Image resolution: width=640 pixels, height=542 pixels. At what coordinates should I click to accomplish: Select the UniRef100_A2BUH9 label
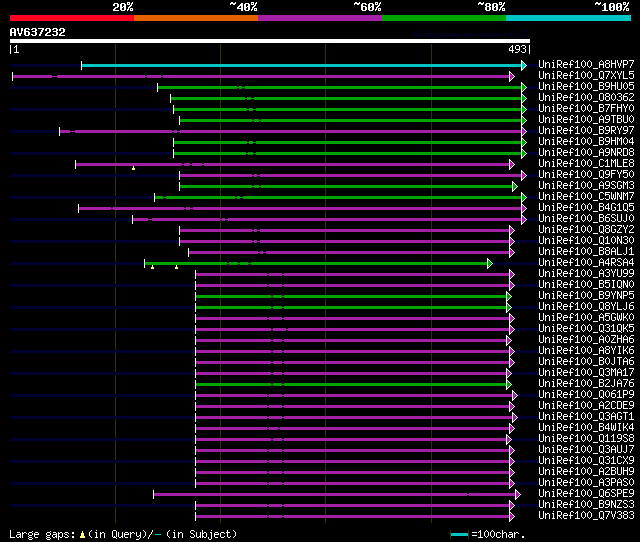tap(586, 472)
